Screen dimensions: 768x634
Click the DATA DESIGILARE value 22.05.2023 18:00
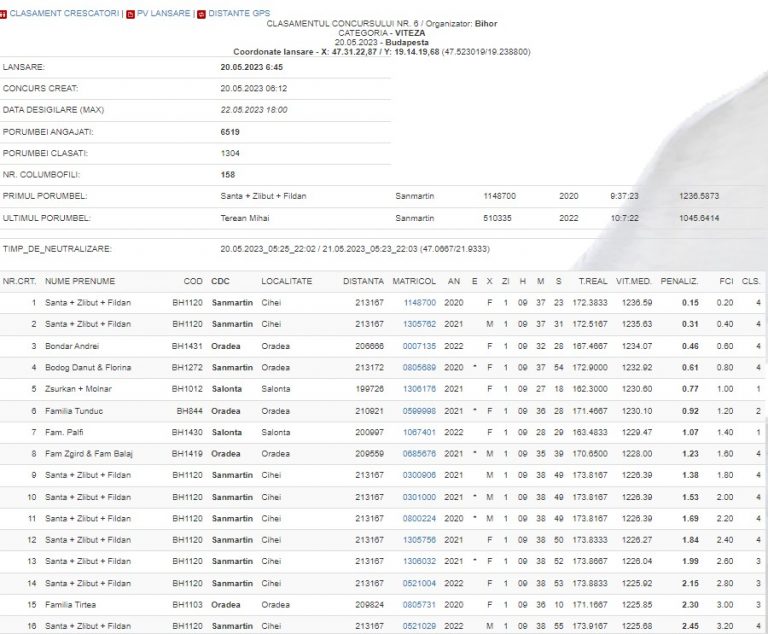254,110
